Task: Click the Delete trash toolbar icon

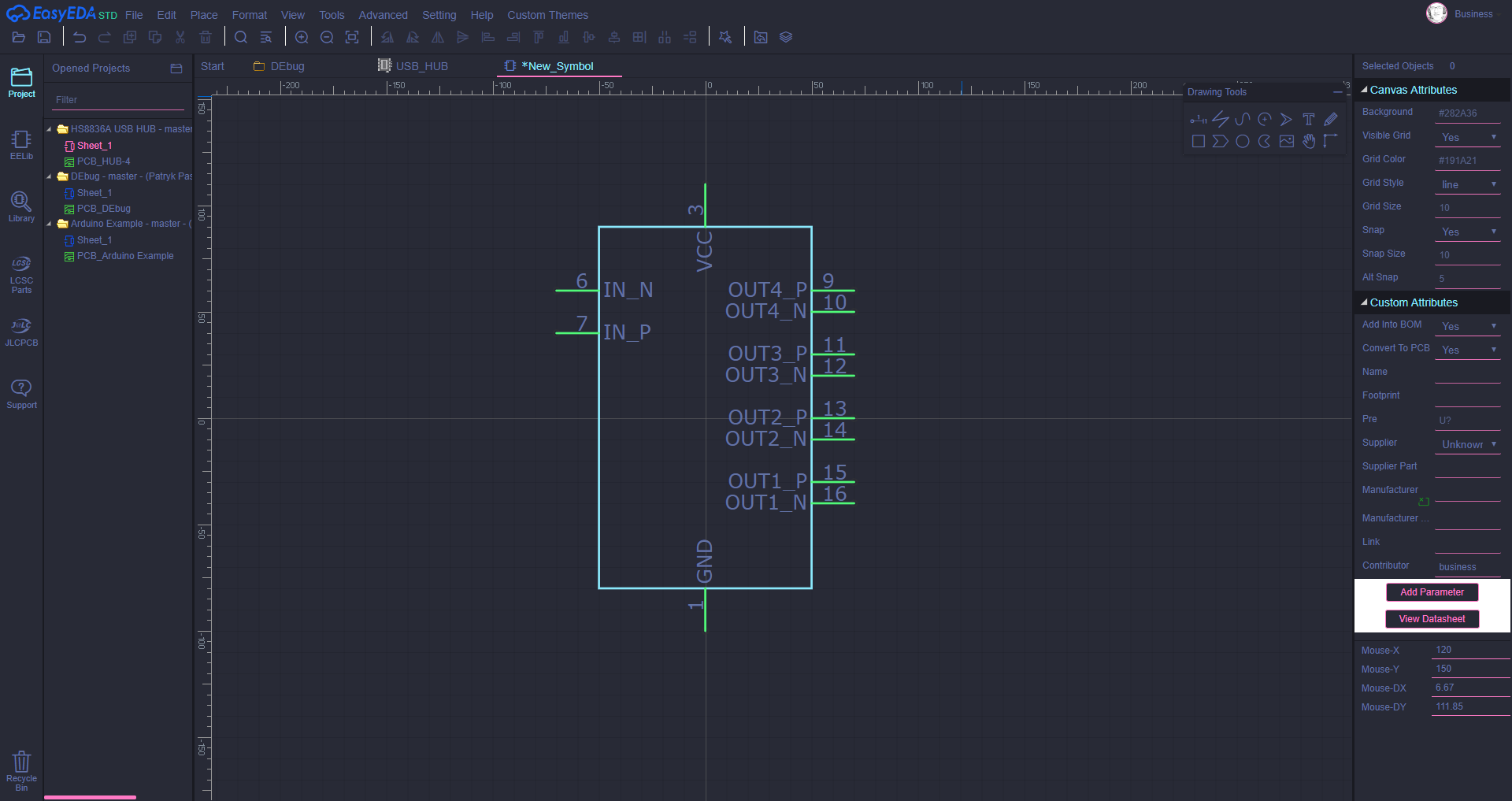Action: point(206,37)
